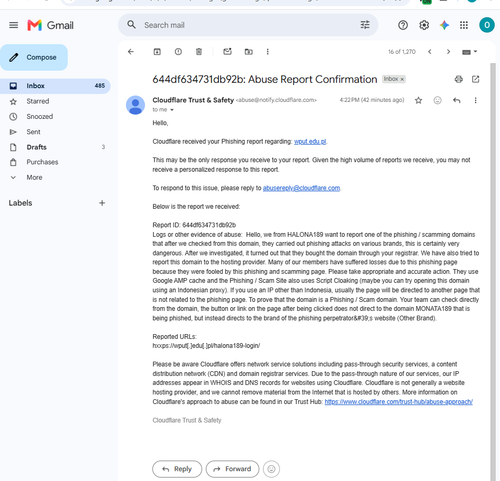Expand recipient details next to 'to me'
500x481 pixels.
pos(172,110)
